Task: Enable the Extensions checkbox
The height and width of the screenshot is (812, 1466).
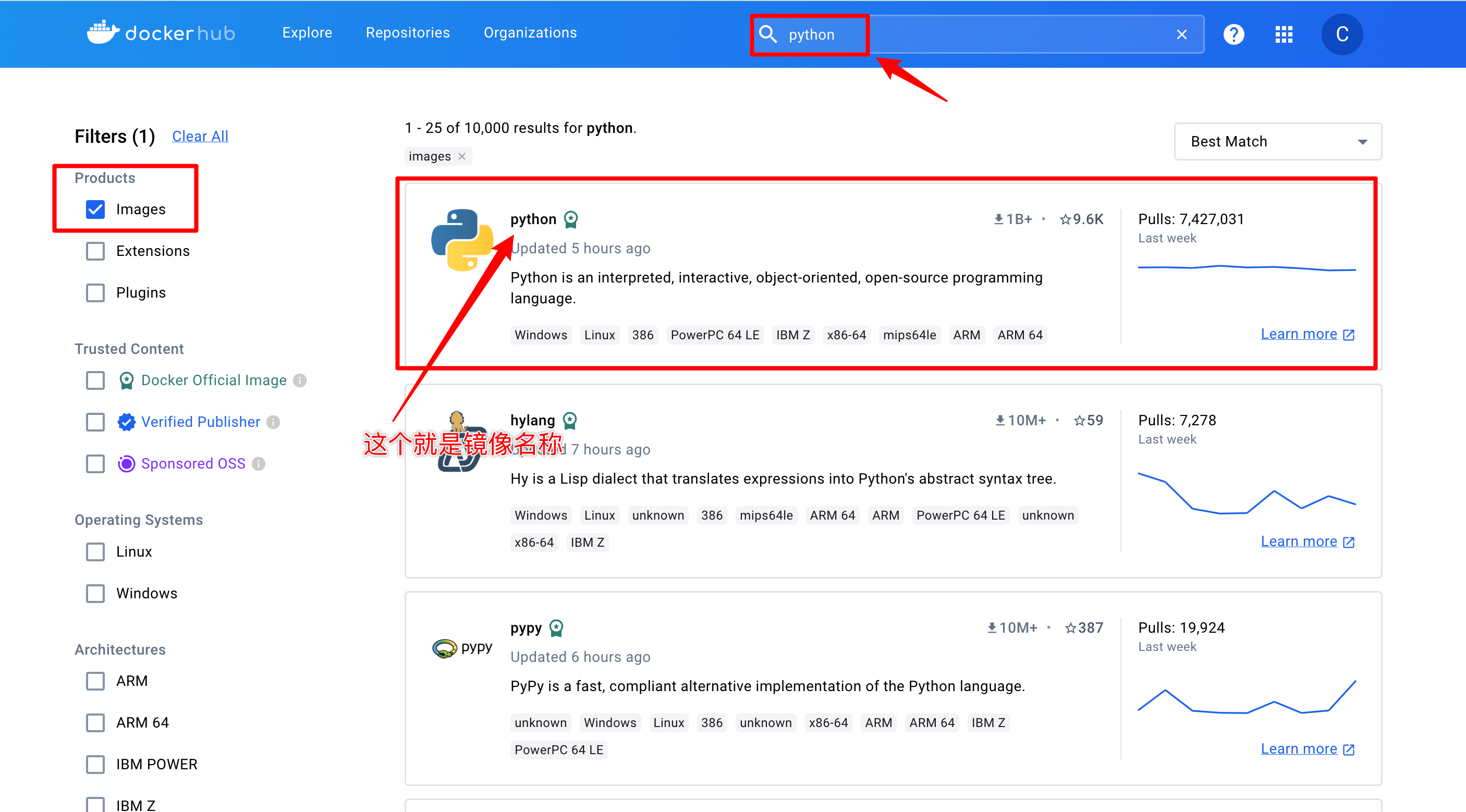Action: pyautogui.click(x=95, y=251)
